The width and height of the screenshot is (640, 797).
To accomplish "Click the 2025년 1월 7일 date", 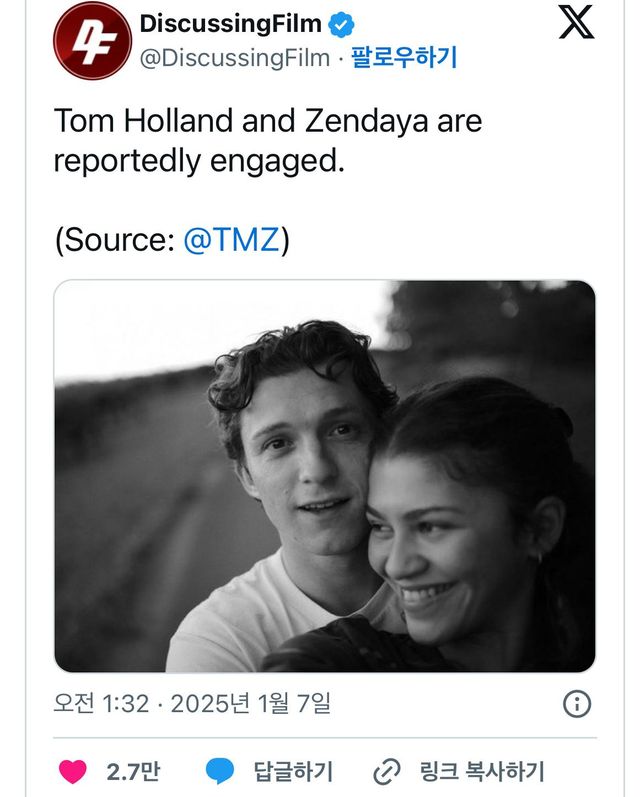I will click(x=250, y=704).
